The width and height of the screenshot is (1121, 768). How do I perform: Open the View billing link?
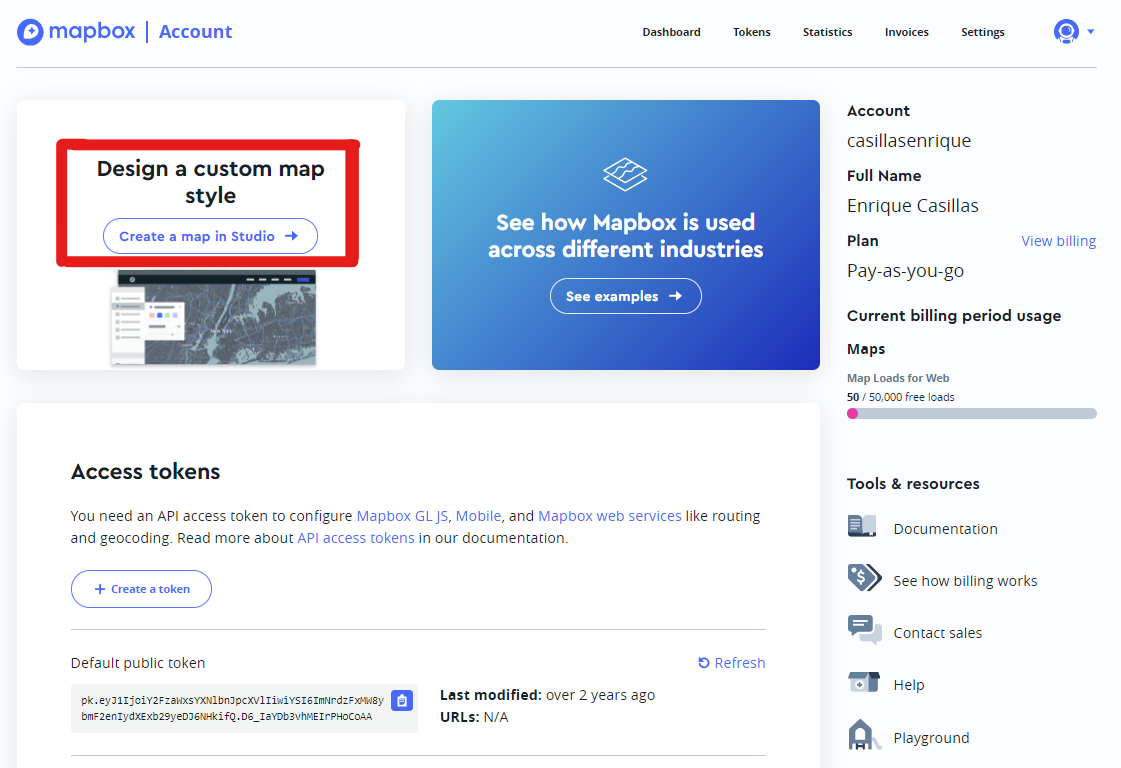point(1058,241)
